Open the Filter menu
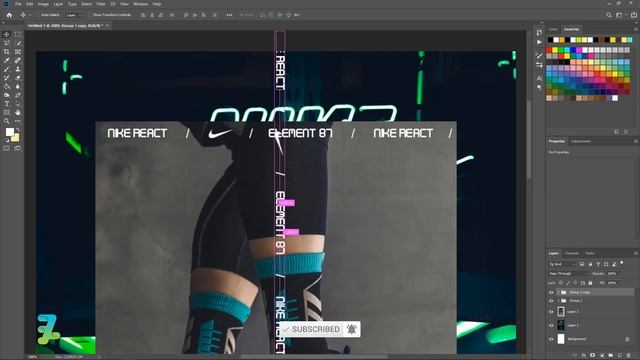 coord(101,4)
